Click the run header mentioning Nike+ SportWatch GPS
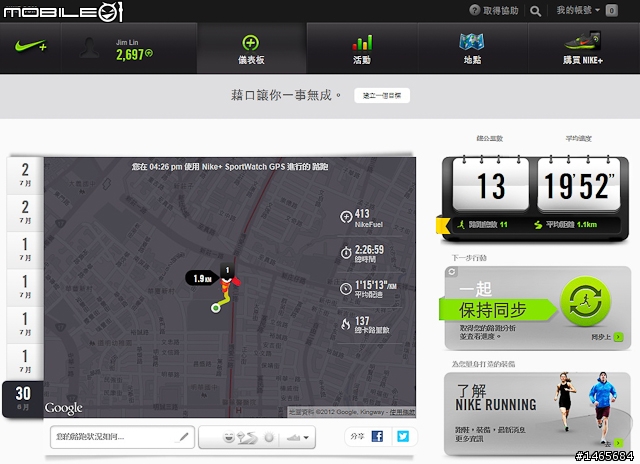640x464 pixels. point(230,167)
